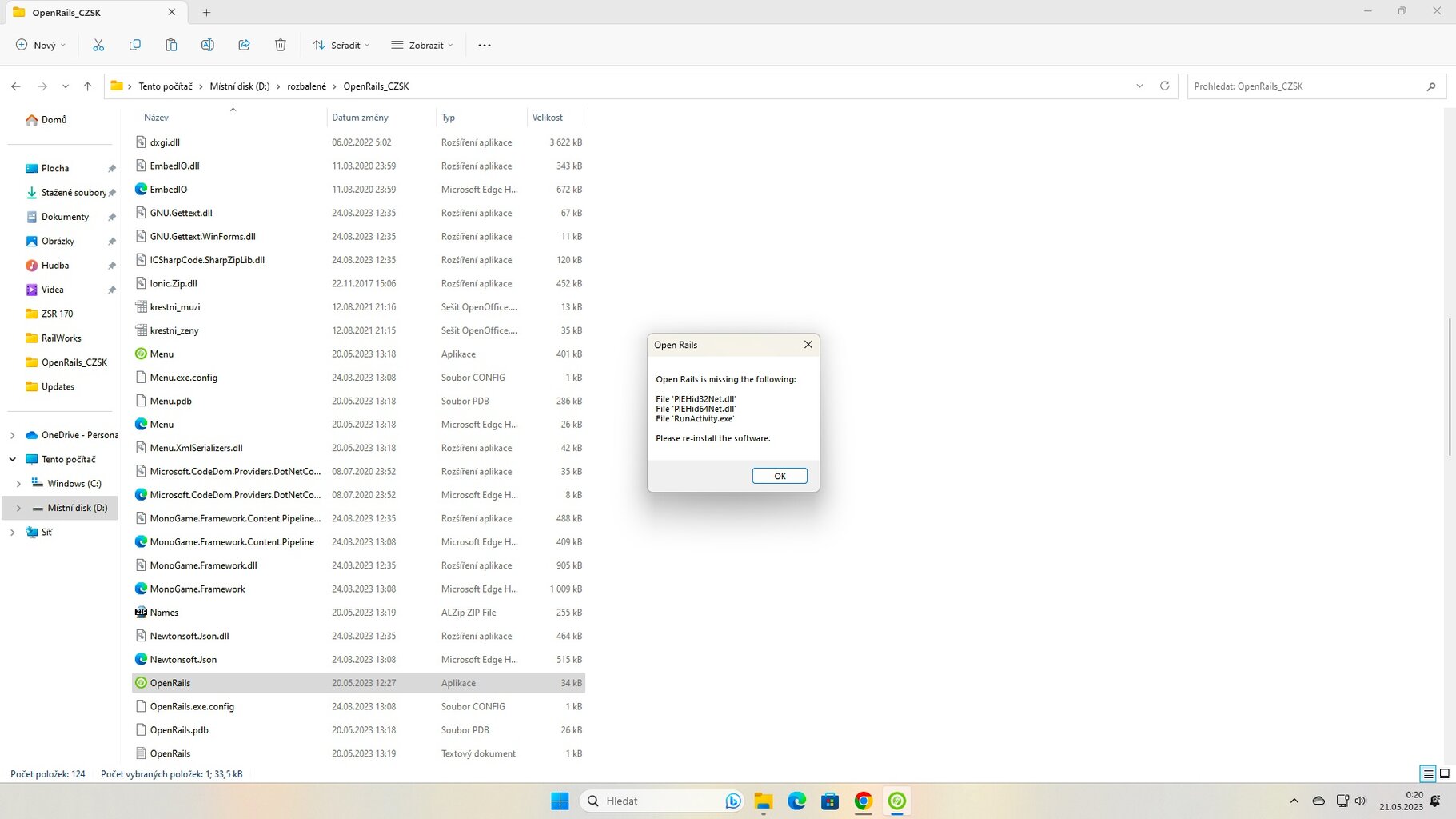Switch to large thumbnails view toggle
This screenshot has height=819, width=1456.
(1444, 773)
